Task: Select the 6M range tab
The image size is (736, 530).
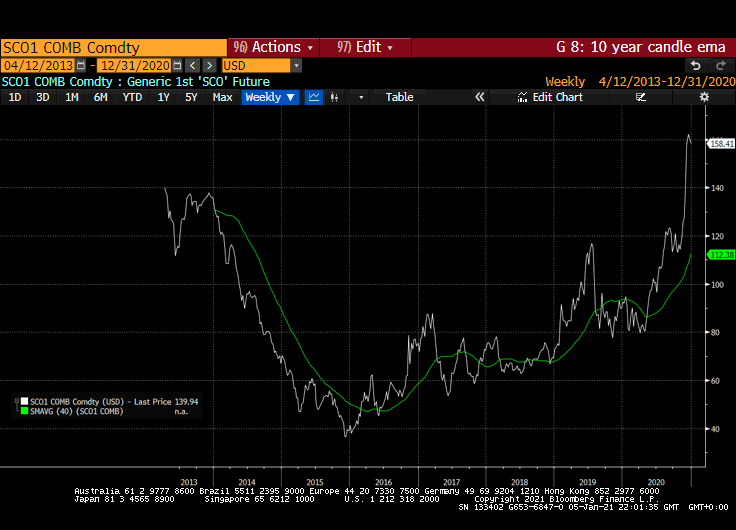Action: coord(100,97)
